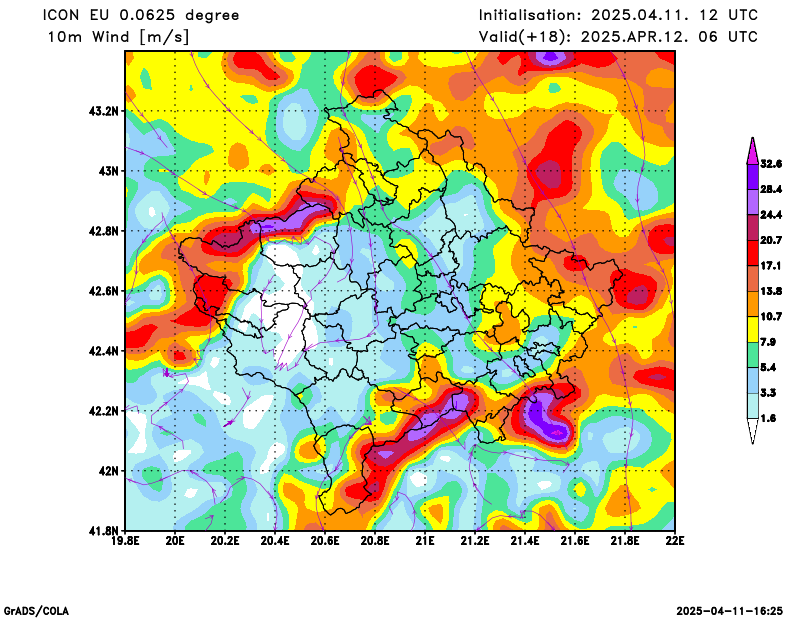
Task: Click the 42.6N latitude label
Action: pyautogui.click(x=104, y=291)
